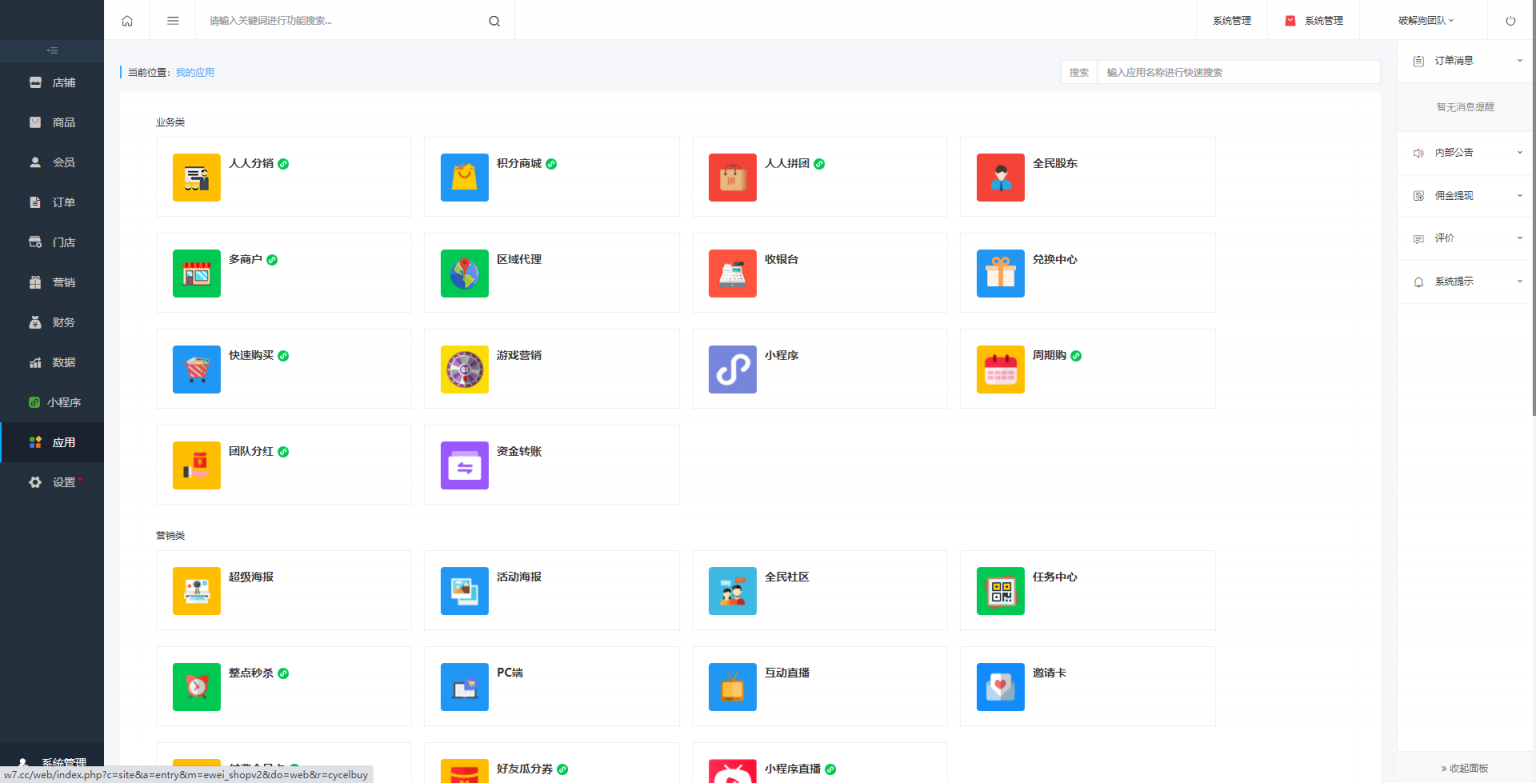Screen dimensions: 1536x783
Task: Go to 店铺 in the sidebar
Action: 52,82
